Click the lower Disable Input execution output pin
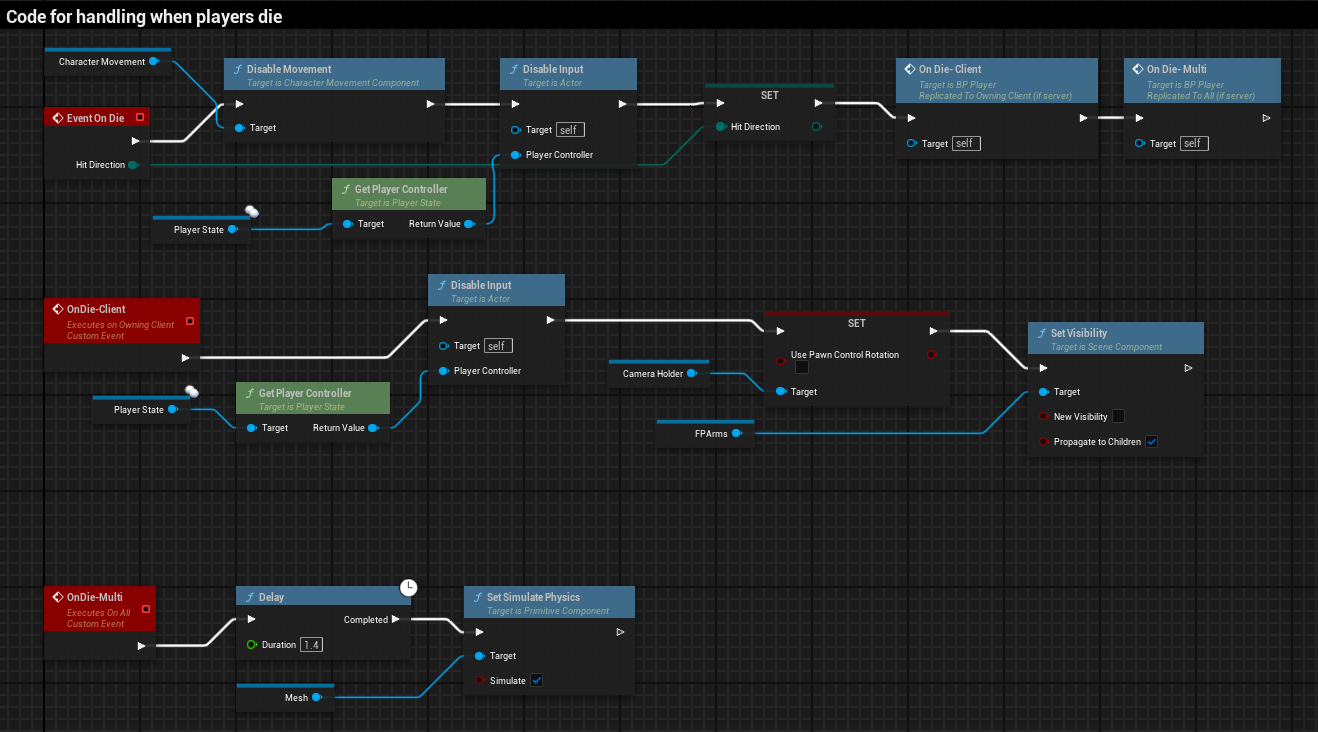 click(551, 320)
